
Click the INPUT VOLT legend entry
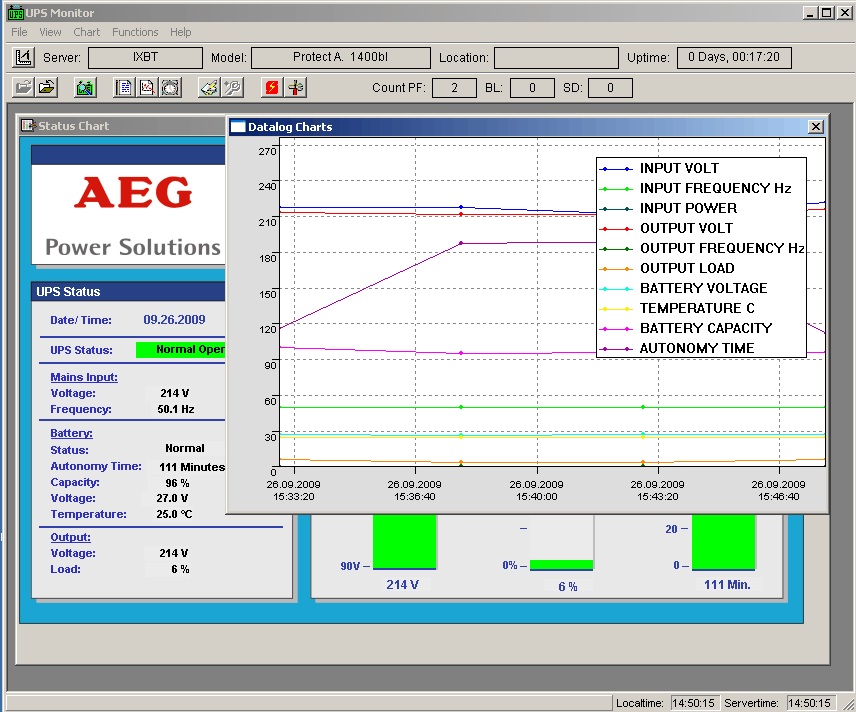point(679,168)
